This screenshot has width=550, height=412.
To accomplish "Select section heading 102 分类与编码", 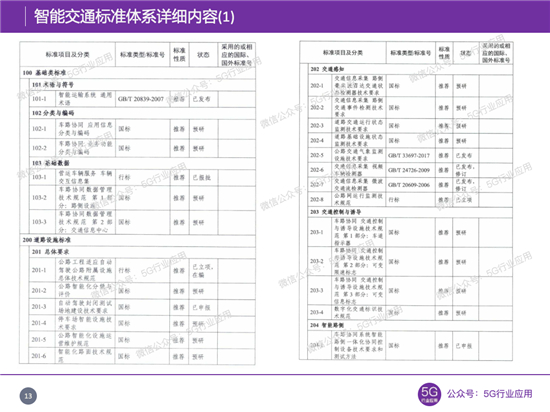I will (53, 113).
